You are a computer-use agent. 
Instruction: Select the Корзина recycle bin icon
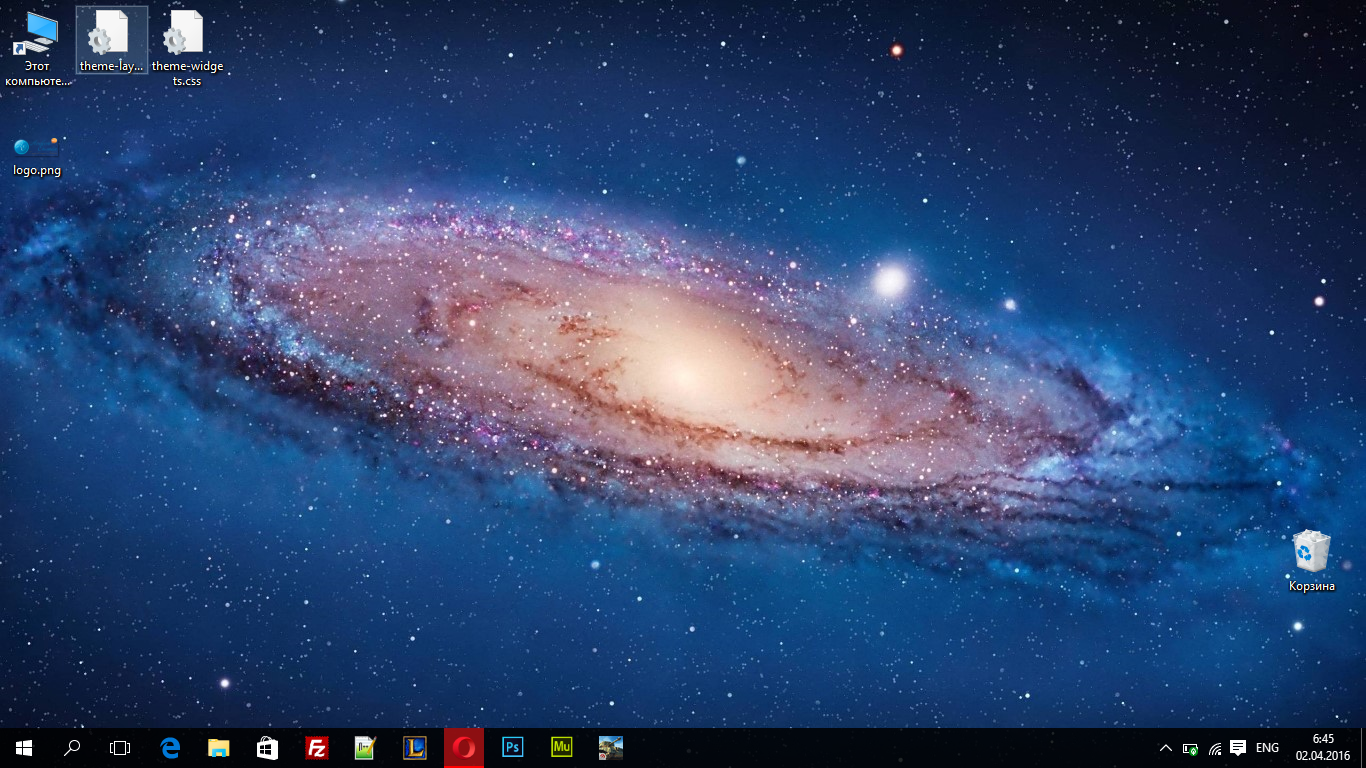point(1311,560)
